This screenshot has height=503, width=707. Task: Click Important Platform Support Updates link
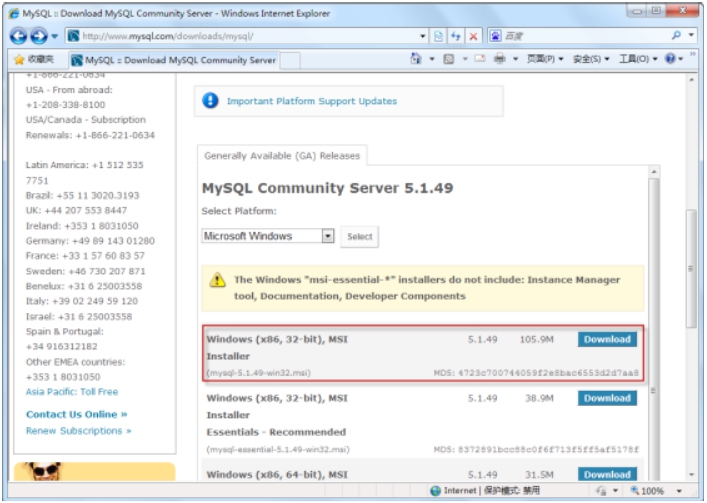pos(312,101)
